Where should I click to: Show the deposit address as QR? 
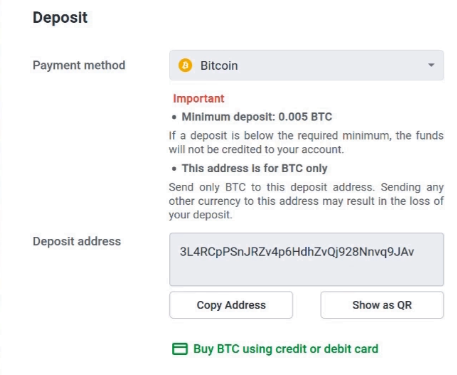pos(382,305)
